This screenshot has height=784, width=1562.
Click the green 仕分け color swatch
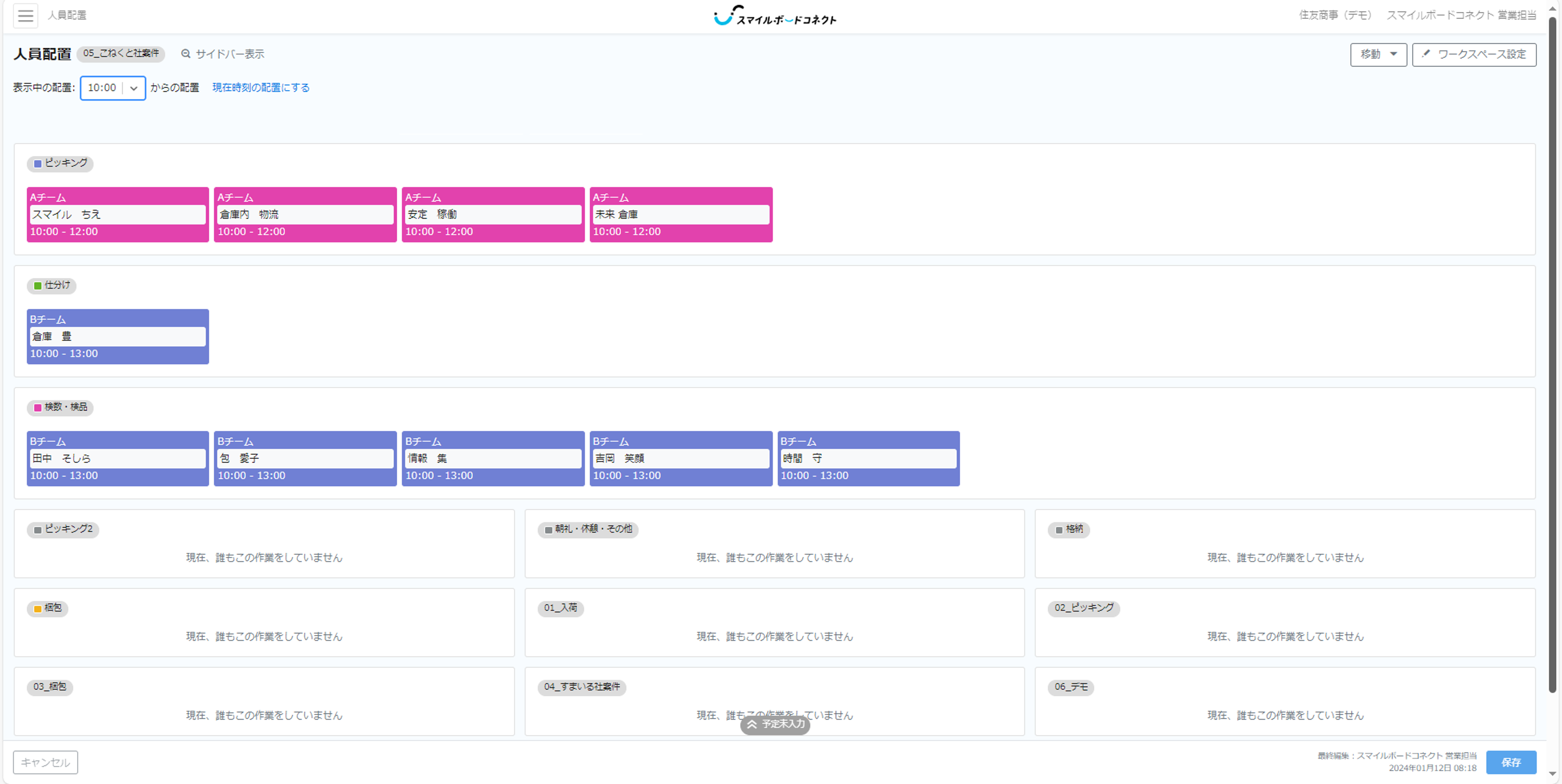[38, 286]
